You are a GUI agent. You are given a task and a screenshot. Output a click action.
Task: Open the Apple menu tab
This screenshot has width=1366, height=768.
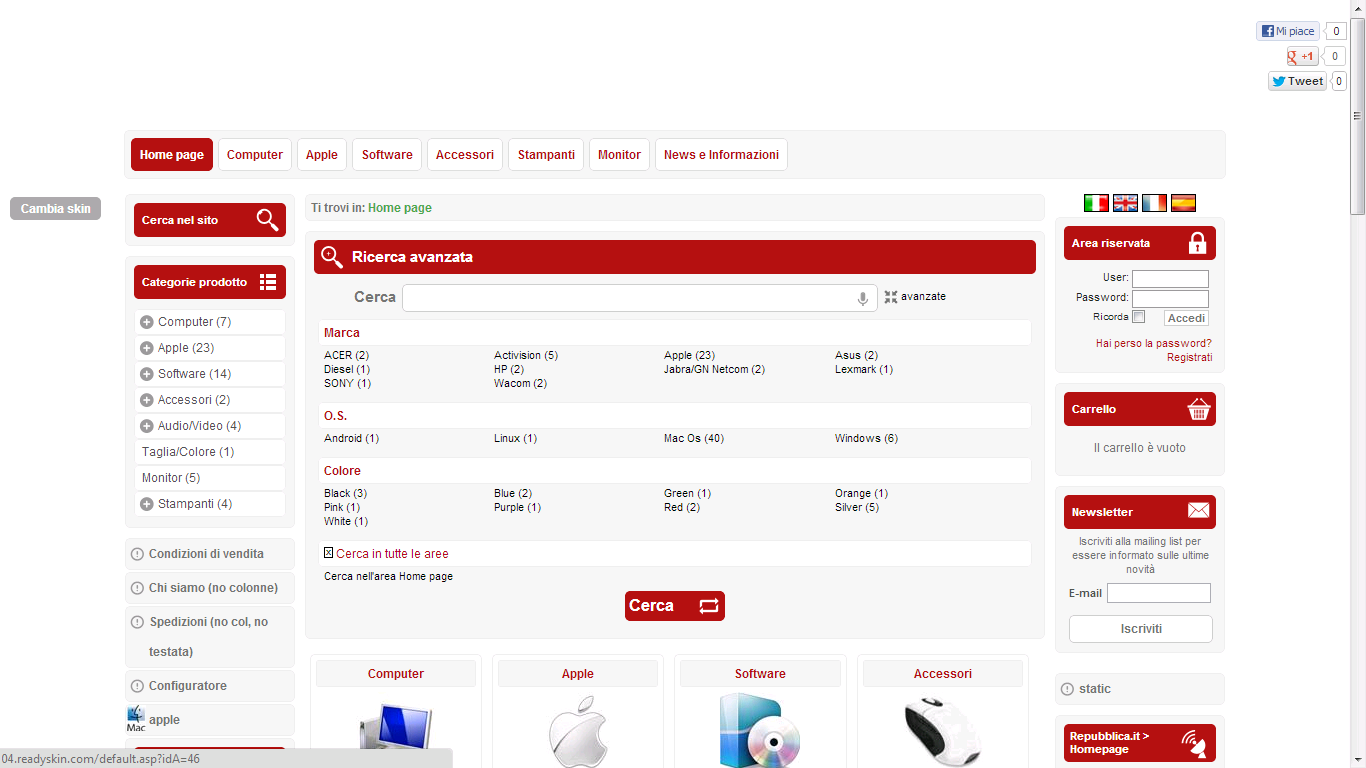point(322,155)
